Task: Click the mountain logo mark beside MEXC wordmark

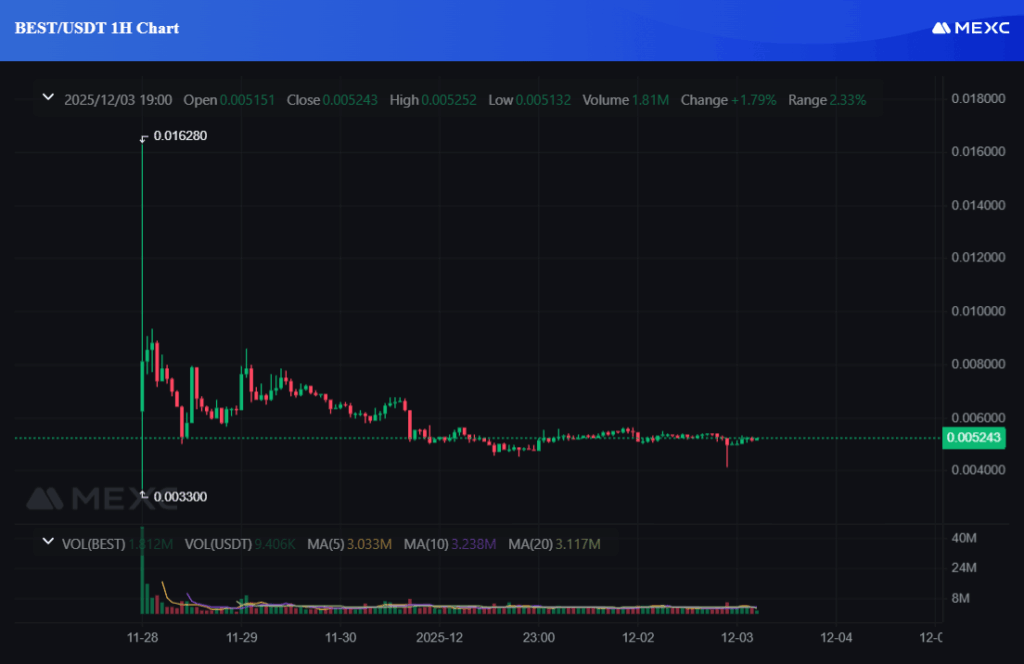Action: coord(940,29)
